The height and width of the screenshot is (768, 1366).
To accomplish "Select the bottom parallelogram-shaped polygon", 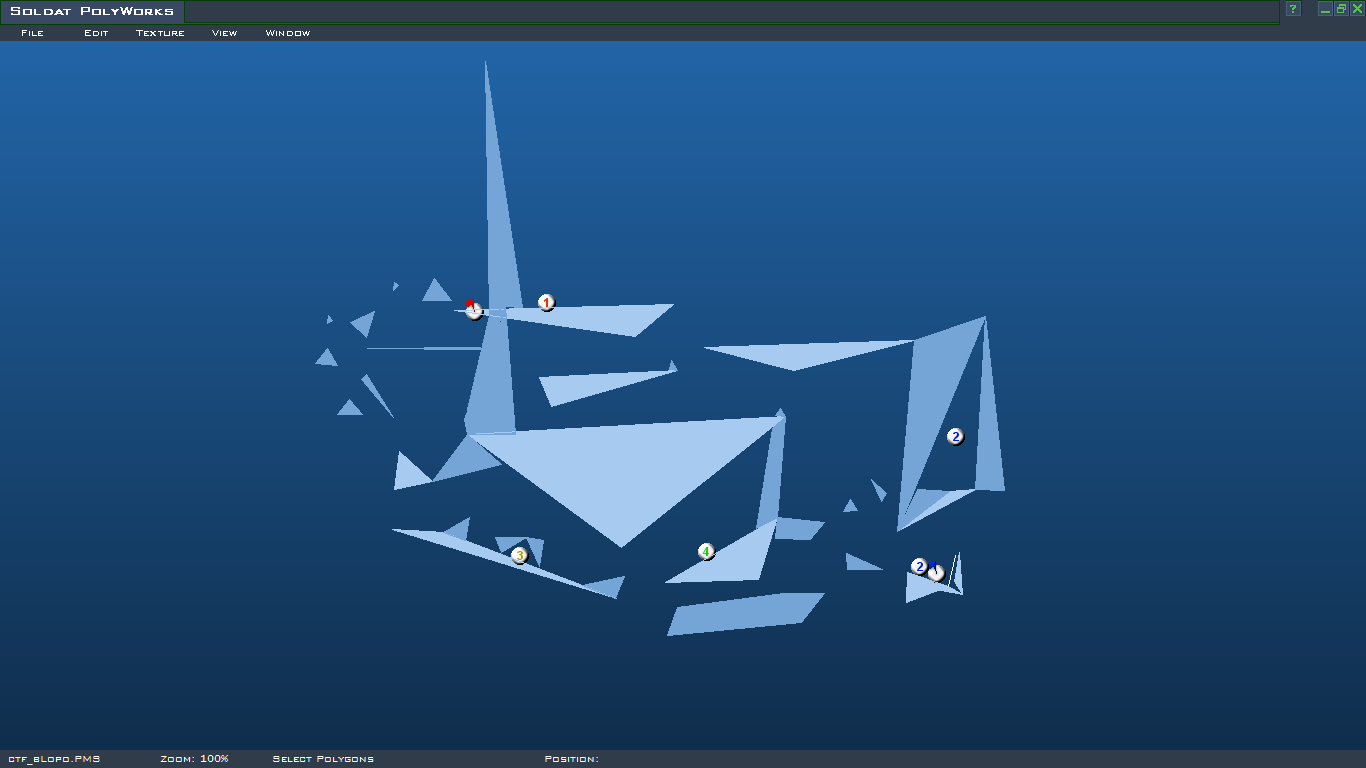I will (745, 613).
